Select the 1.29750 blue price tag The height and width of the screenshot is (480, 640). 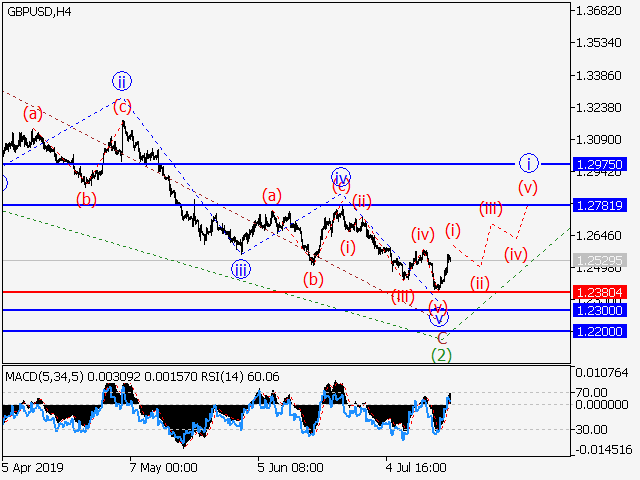[600, 164]
